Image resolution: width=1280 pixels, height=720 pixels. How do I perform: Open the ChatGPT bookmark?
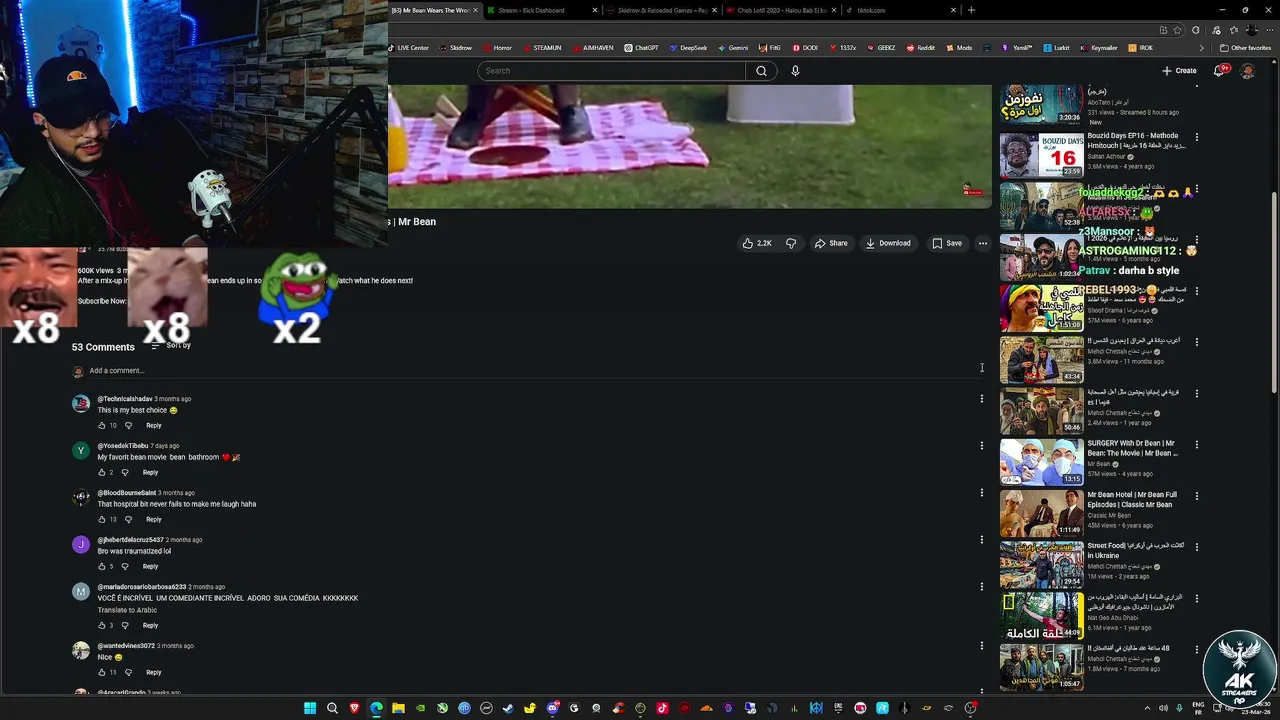641,48
